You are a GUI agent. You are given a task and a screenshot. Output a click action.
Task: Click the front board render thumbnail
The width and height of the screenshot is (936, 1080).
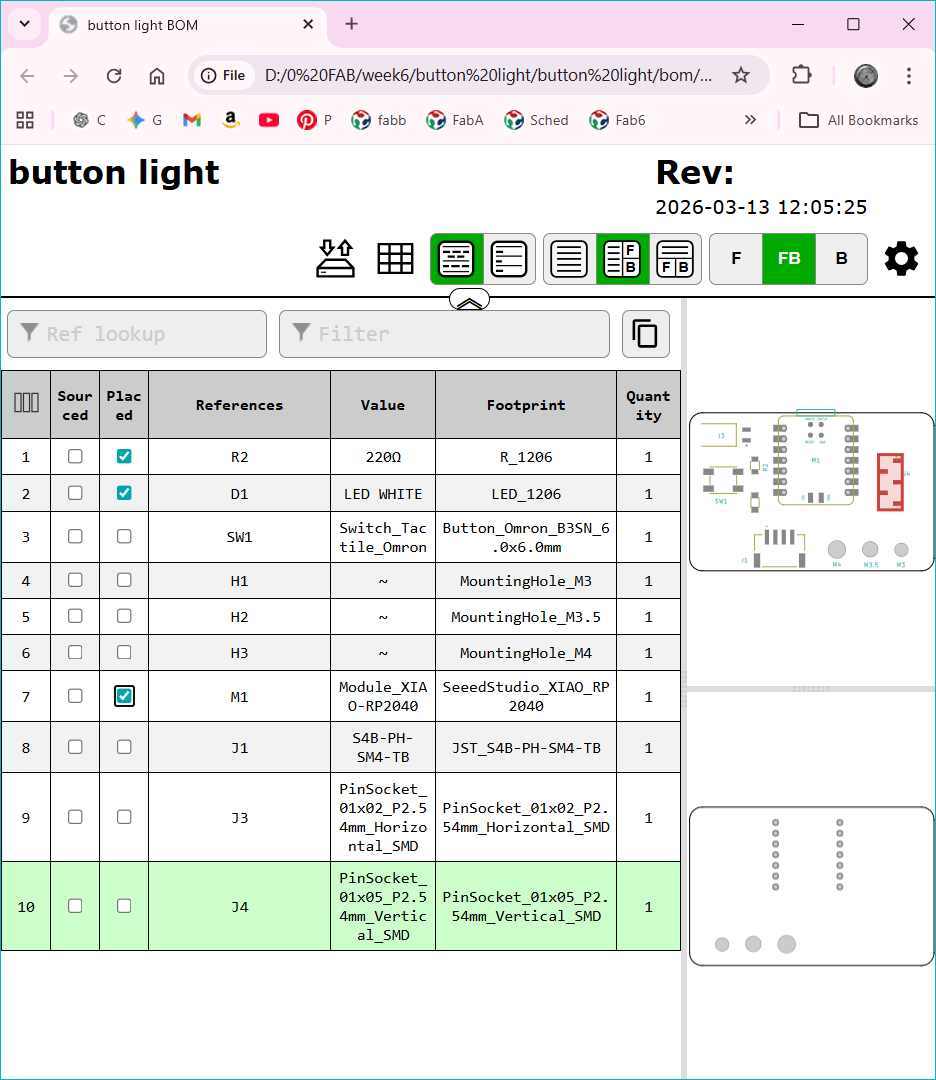pyautogui.click(x=810, y=488)
